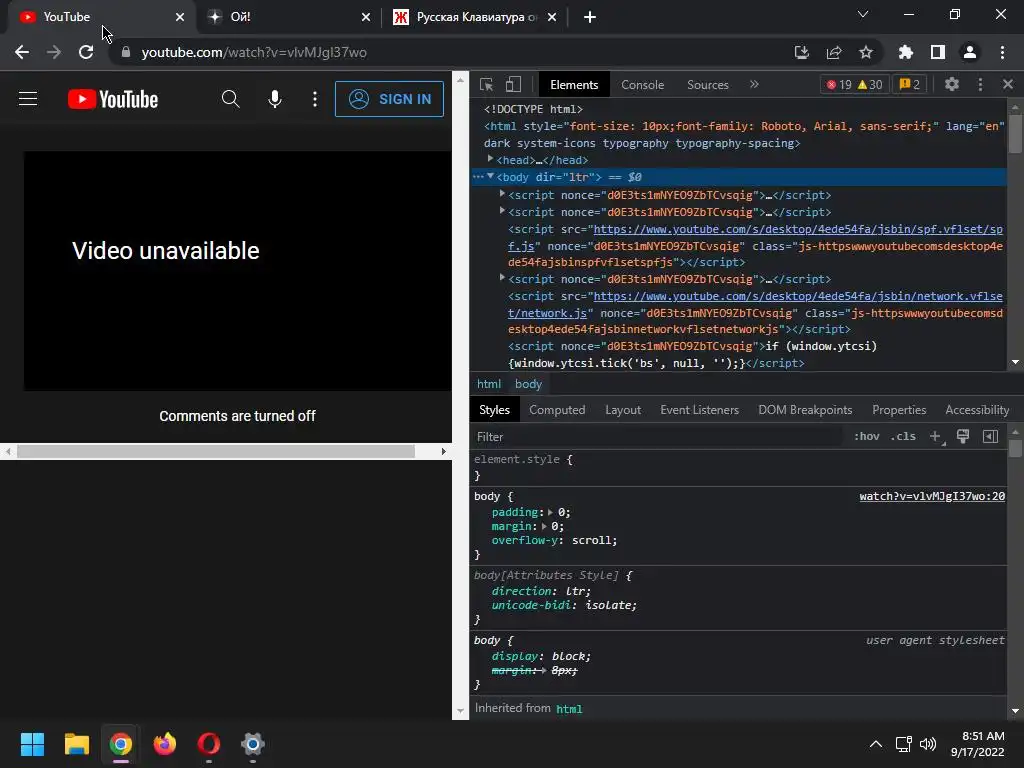Switch to Styles sidebar tab
This screenshot has width=1024, height=768.
coord(494,409)
